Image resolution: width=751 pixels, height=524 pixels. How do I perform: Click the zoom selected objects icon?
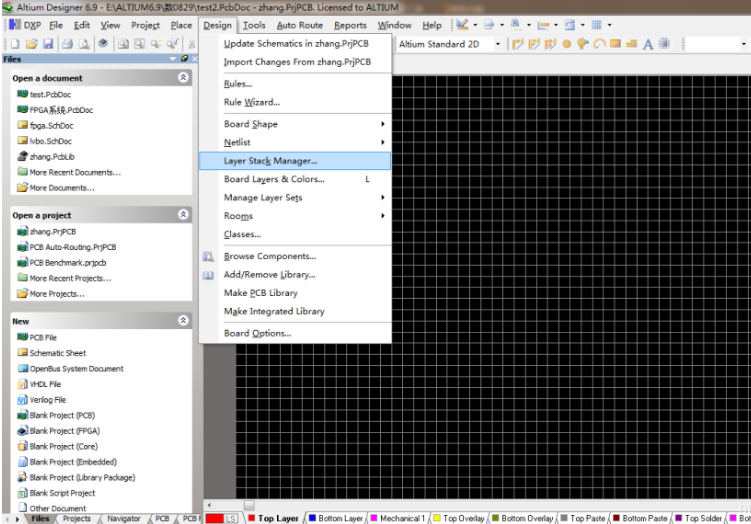(x=156, y=44)
